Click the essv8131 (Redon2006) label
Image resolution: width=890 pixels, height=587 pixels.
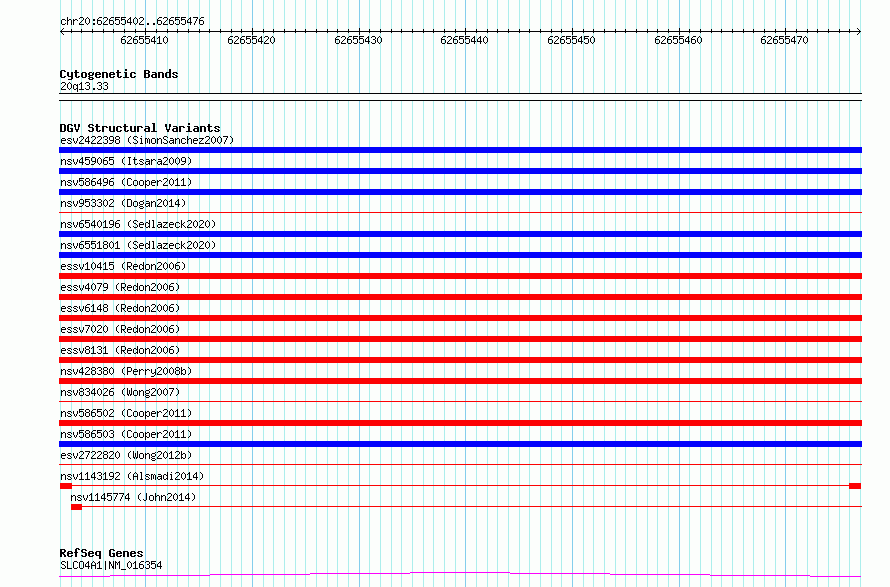click(x=120, y=350)
